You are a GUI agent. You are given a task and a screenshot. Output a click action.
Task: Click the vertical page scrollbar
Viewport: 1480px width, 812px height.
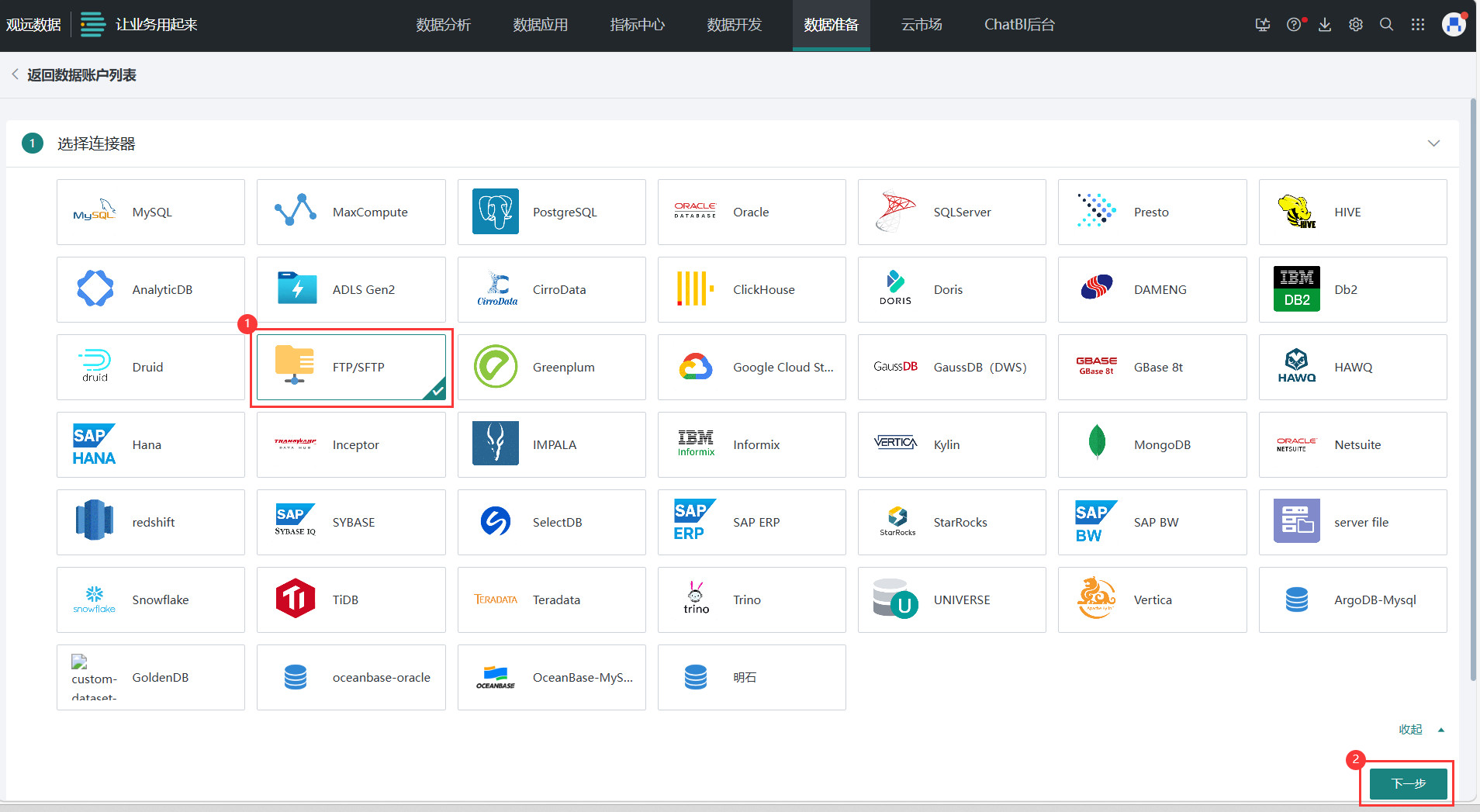(1473, 388)
